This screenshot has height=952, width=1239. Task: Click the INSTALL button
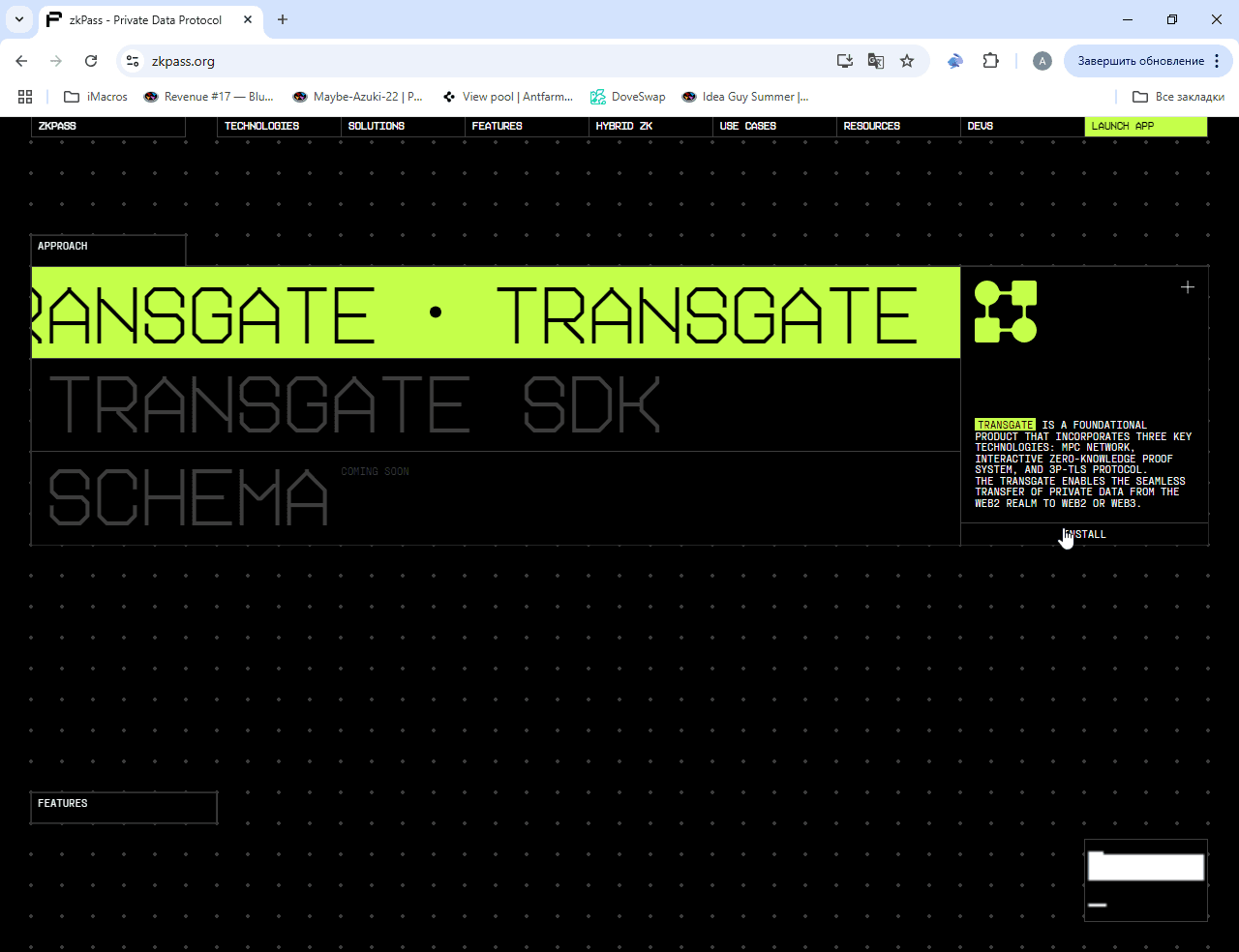pyautogui.click(x=1084, y=534)
